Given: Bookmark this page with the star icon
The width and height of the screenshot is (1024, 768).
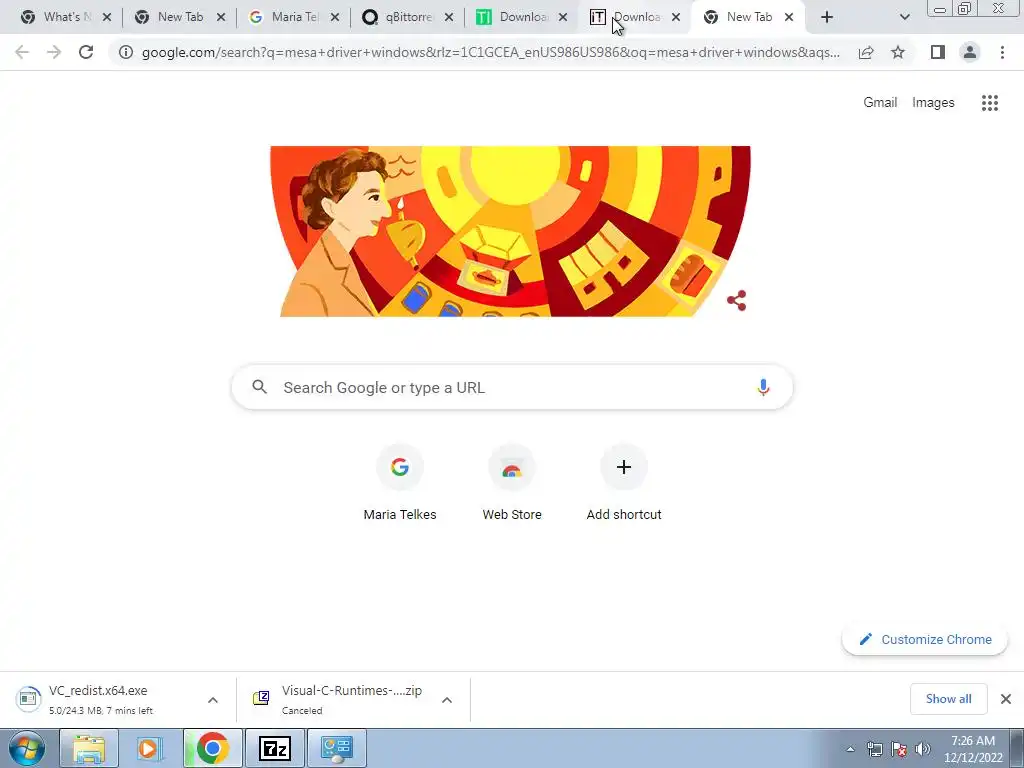Looking at the screenshot, I should [898, 52].
